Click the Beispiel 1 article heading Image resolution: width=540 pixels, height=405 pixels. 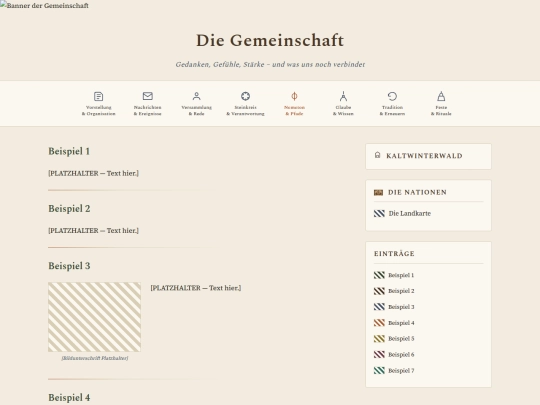[69, 151]
